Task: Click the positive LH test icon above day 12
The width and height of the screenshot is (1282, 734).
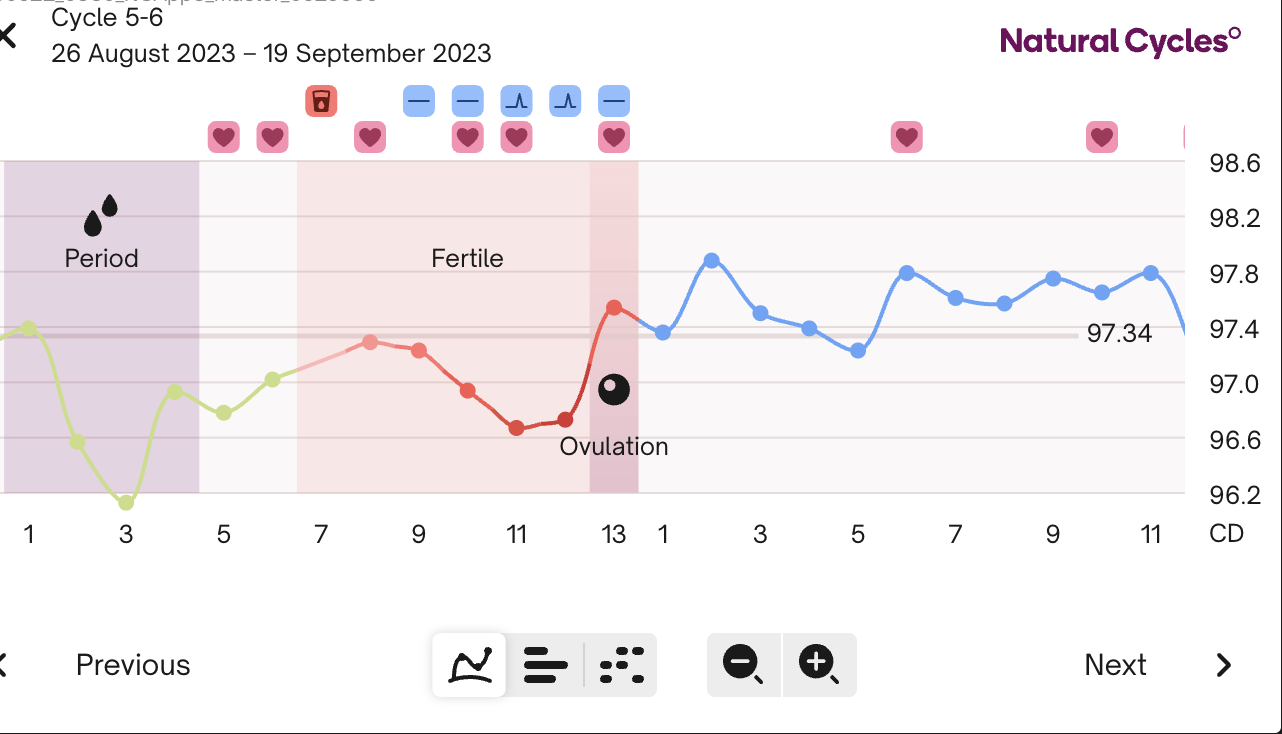Action: click(x=566, y=101)
